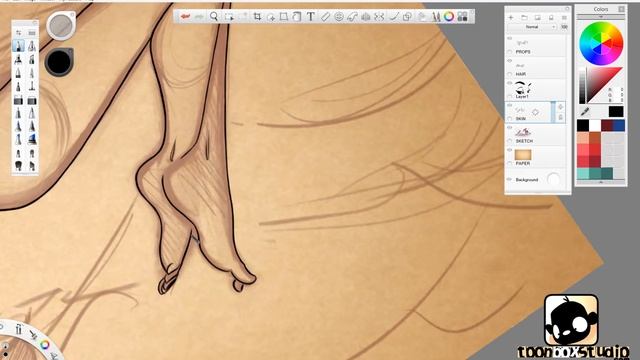640x360 pixels.
Task: Add an image layer in layer editor
Action: pyautogui.click(x=538, y=18)
